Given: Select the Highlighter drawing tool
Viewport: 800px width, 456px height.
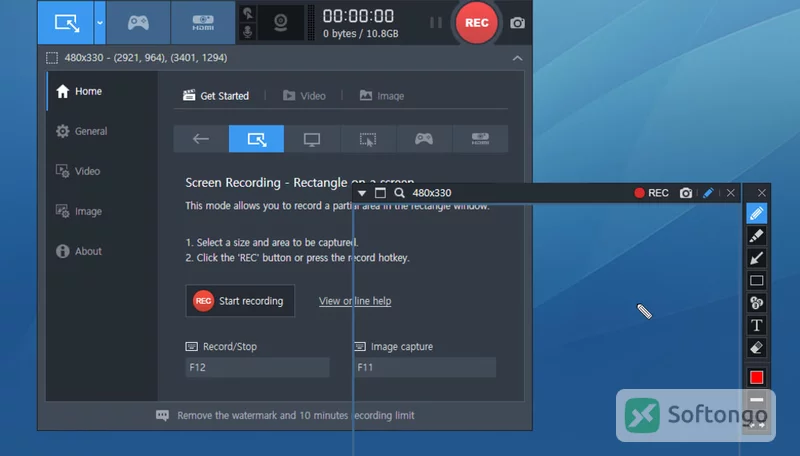Looking at the screenshot, I should click(x=757, y=236).
